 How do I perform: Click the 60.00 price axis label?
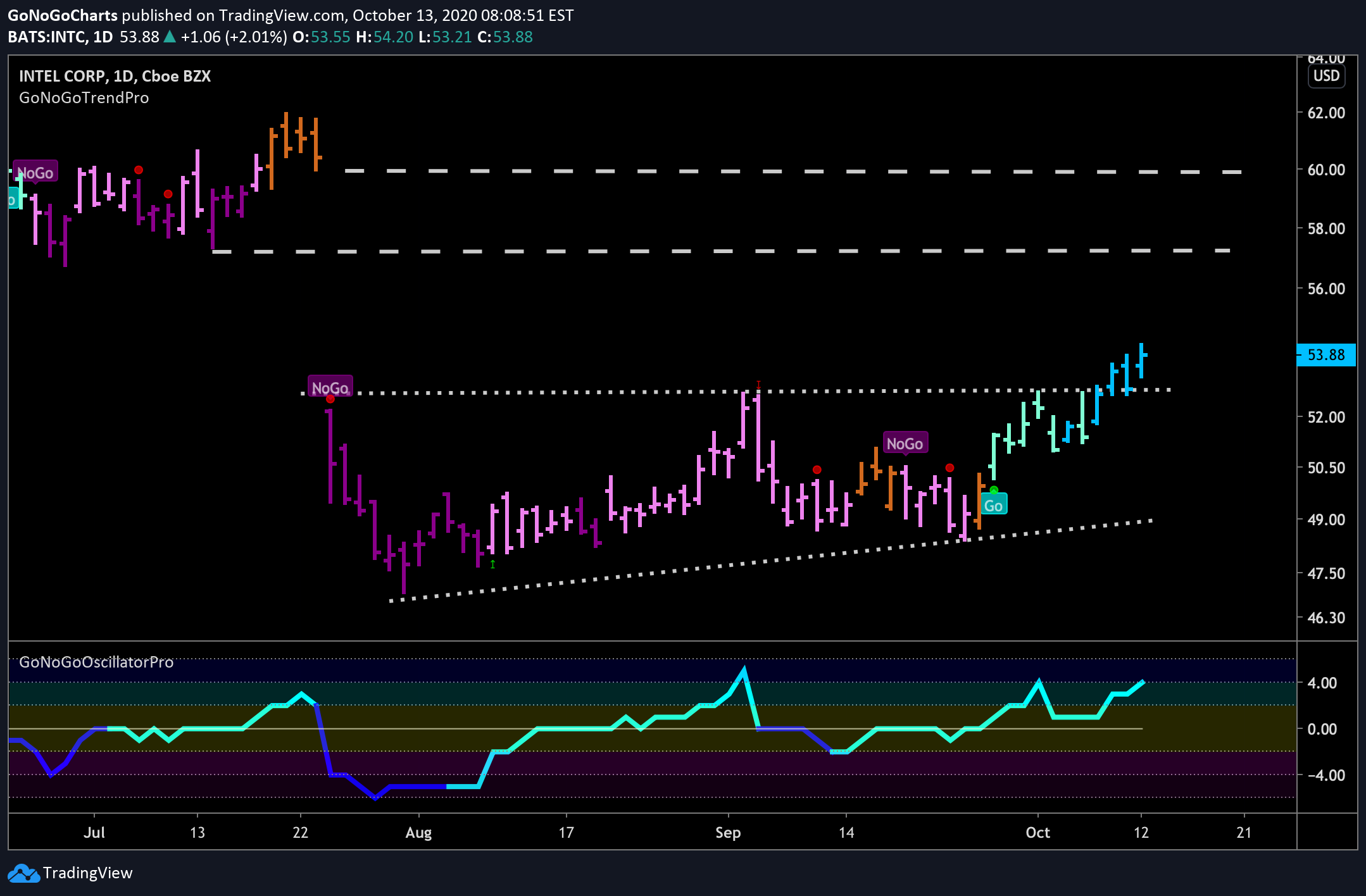[x=1326, y=170]
